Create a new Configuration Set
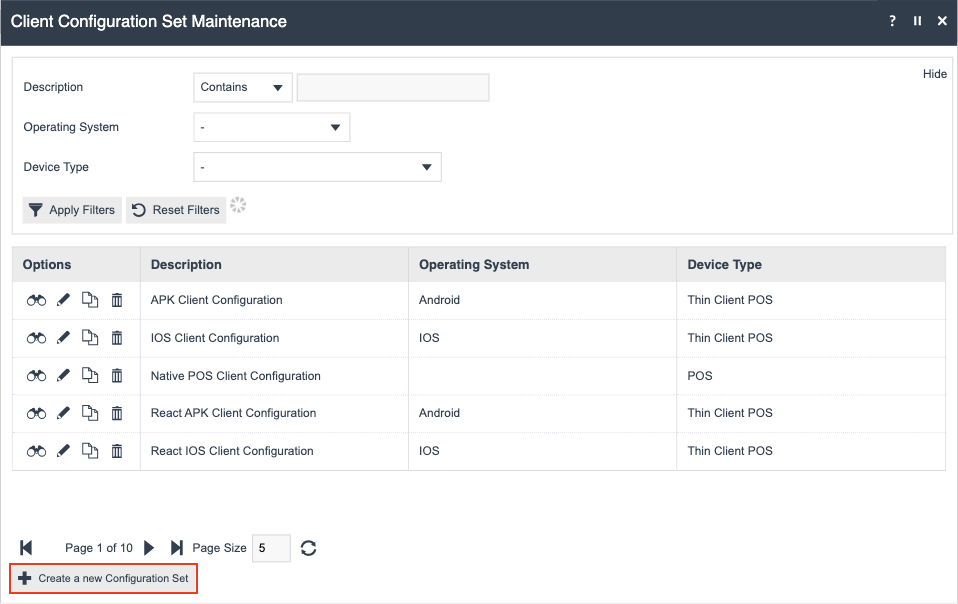958x604 pixels. [104, 579]
